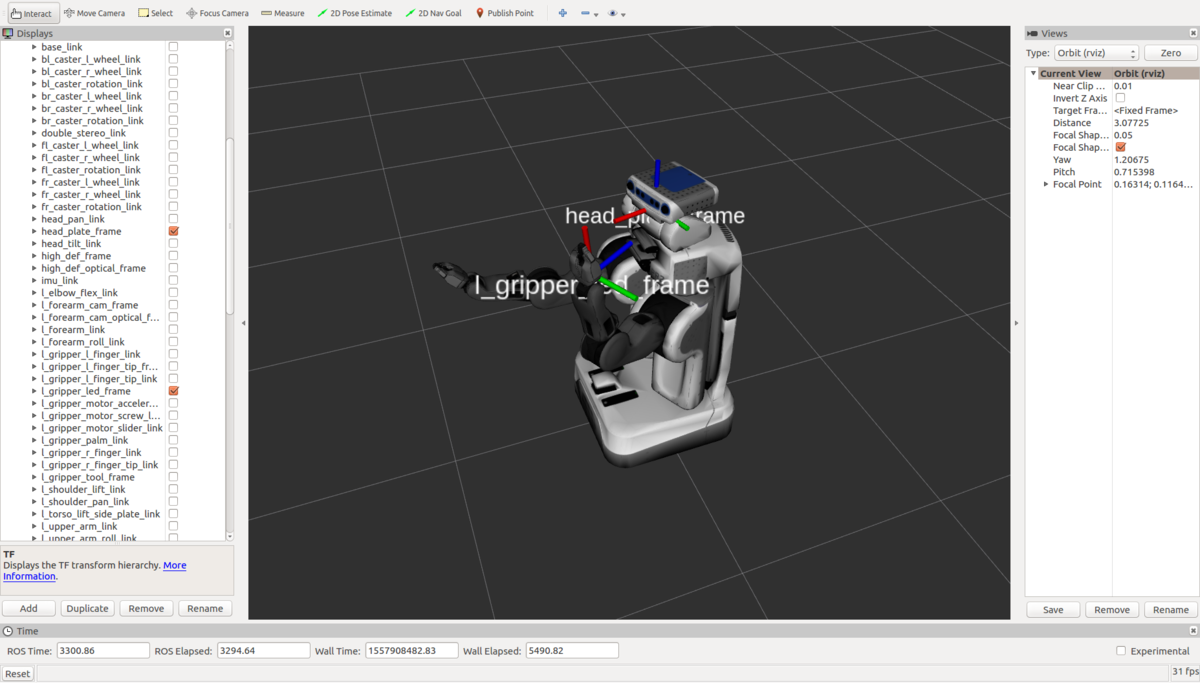Click Rename button in Views panel
1200x683 pixels.
1170,609
